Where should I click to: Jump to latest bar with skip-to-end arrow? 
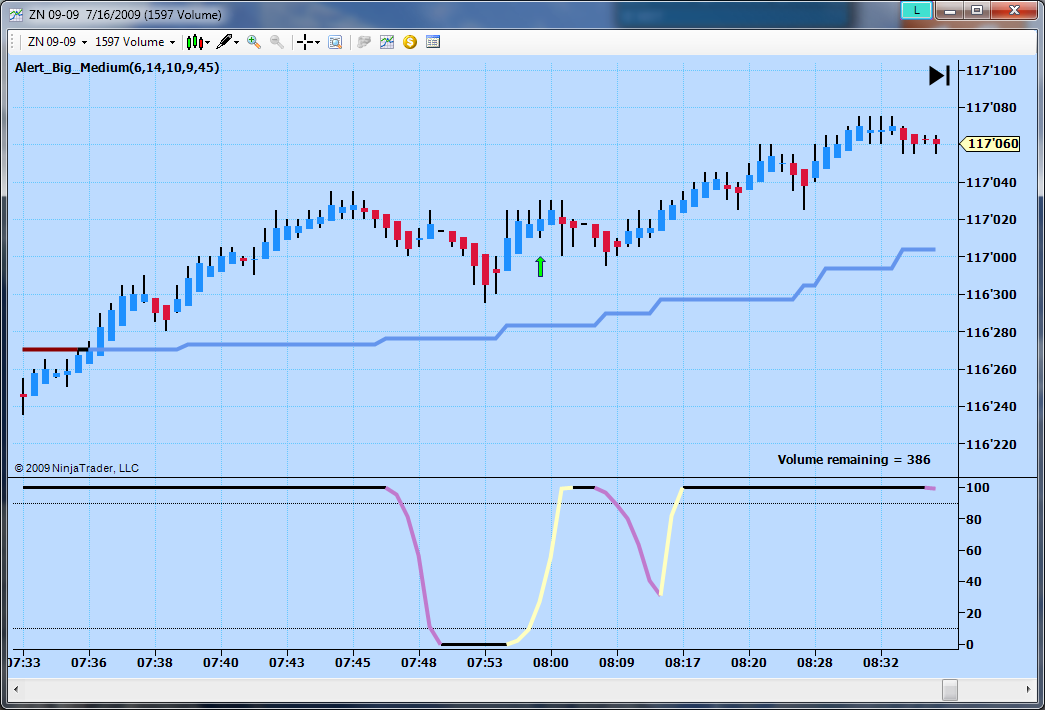point(939,75)
